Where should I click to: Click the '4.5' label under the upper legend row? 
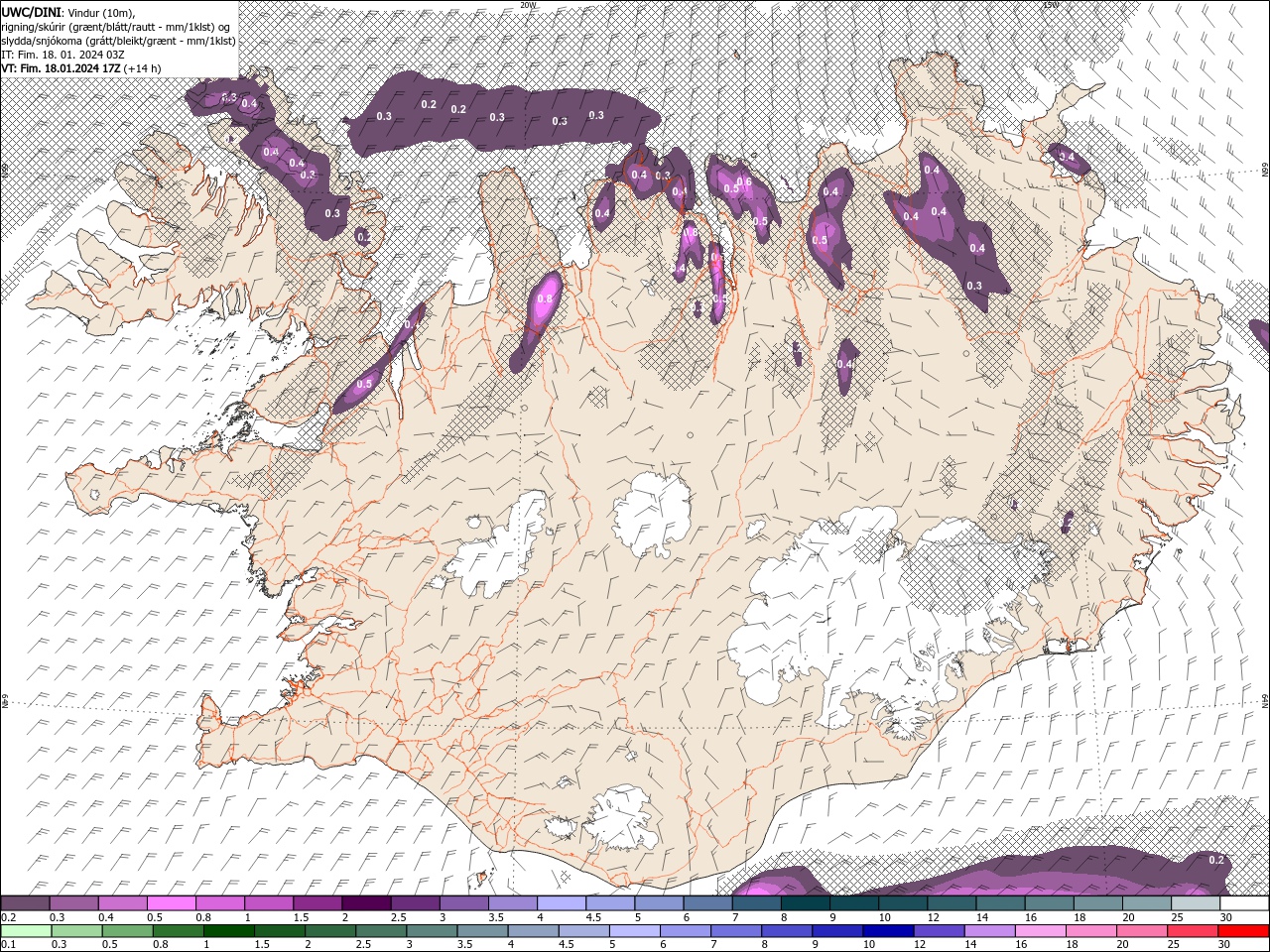point(593,917)
